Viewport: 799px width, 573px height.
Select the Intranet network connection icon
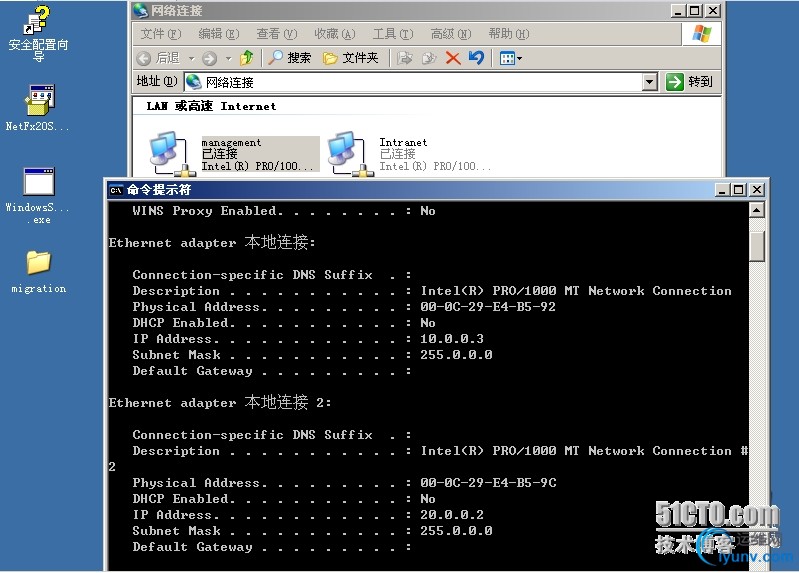[349, 154]
